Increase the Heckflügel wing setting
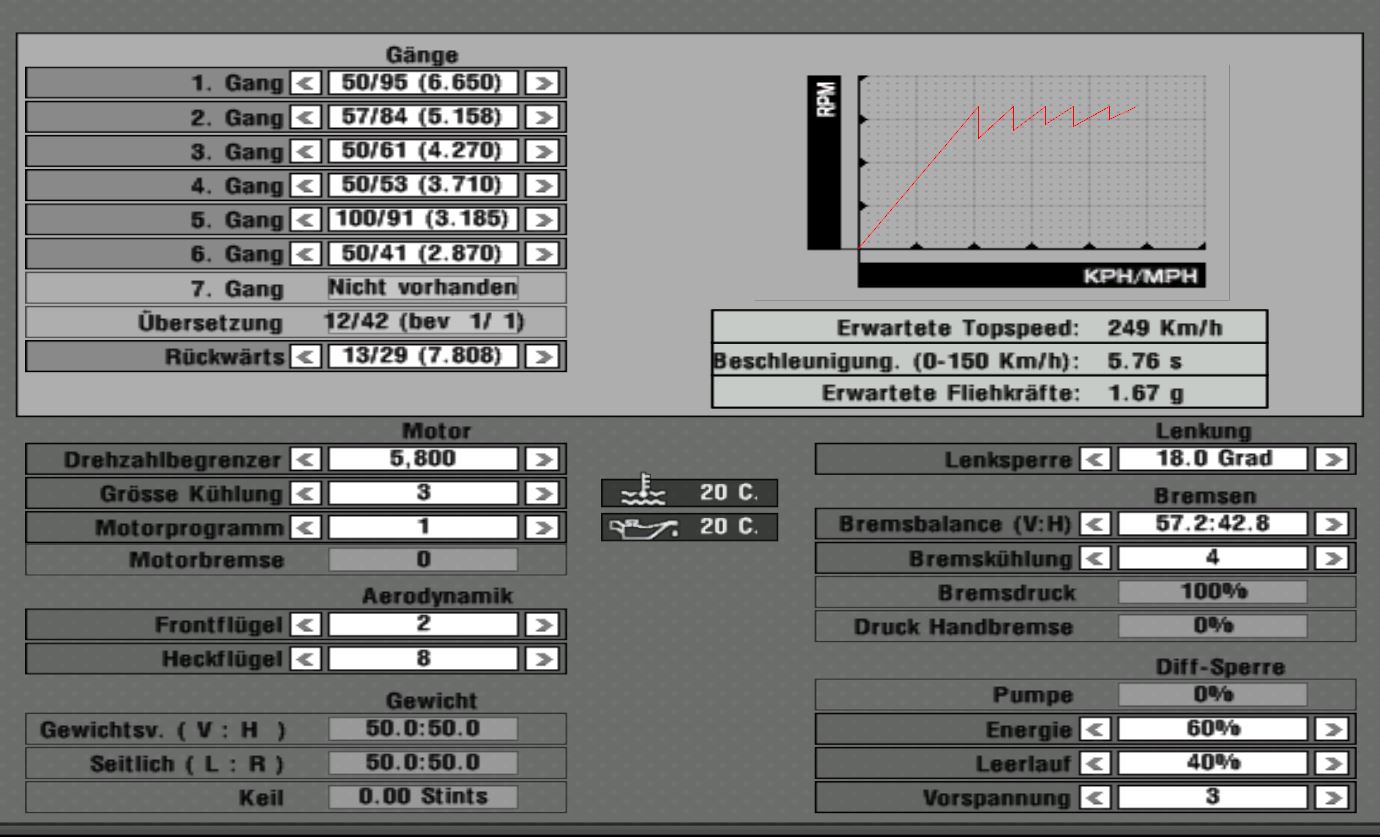Viewport: 1380px width, 837px height. click(541, 659)
